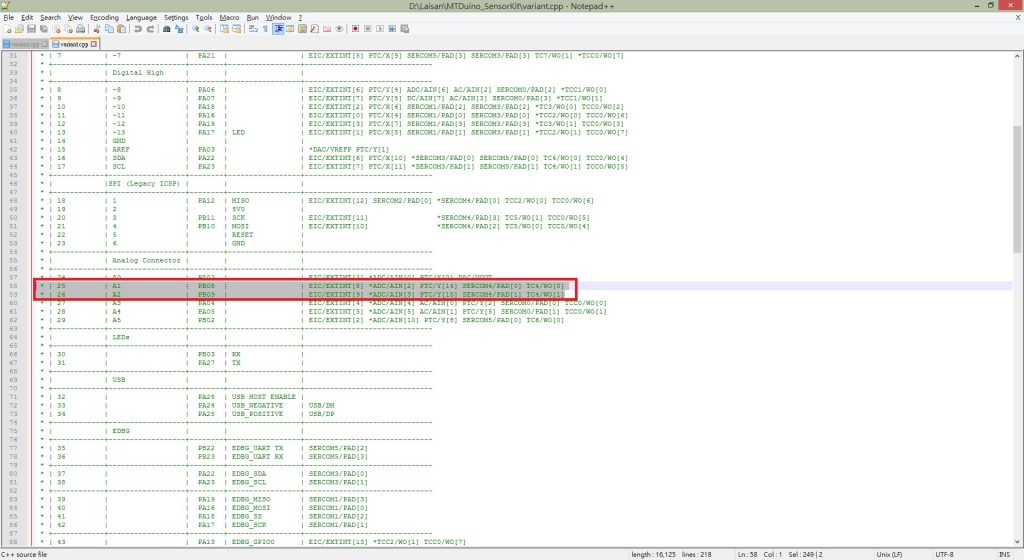Open the Folder as Workspace icon
This screenshot has width=1024, height=560.
click(327, 29)
